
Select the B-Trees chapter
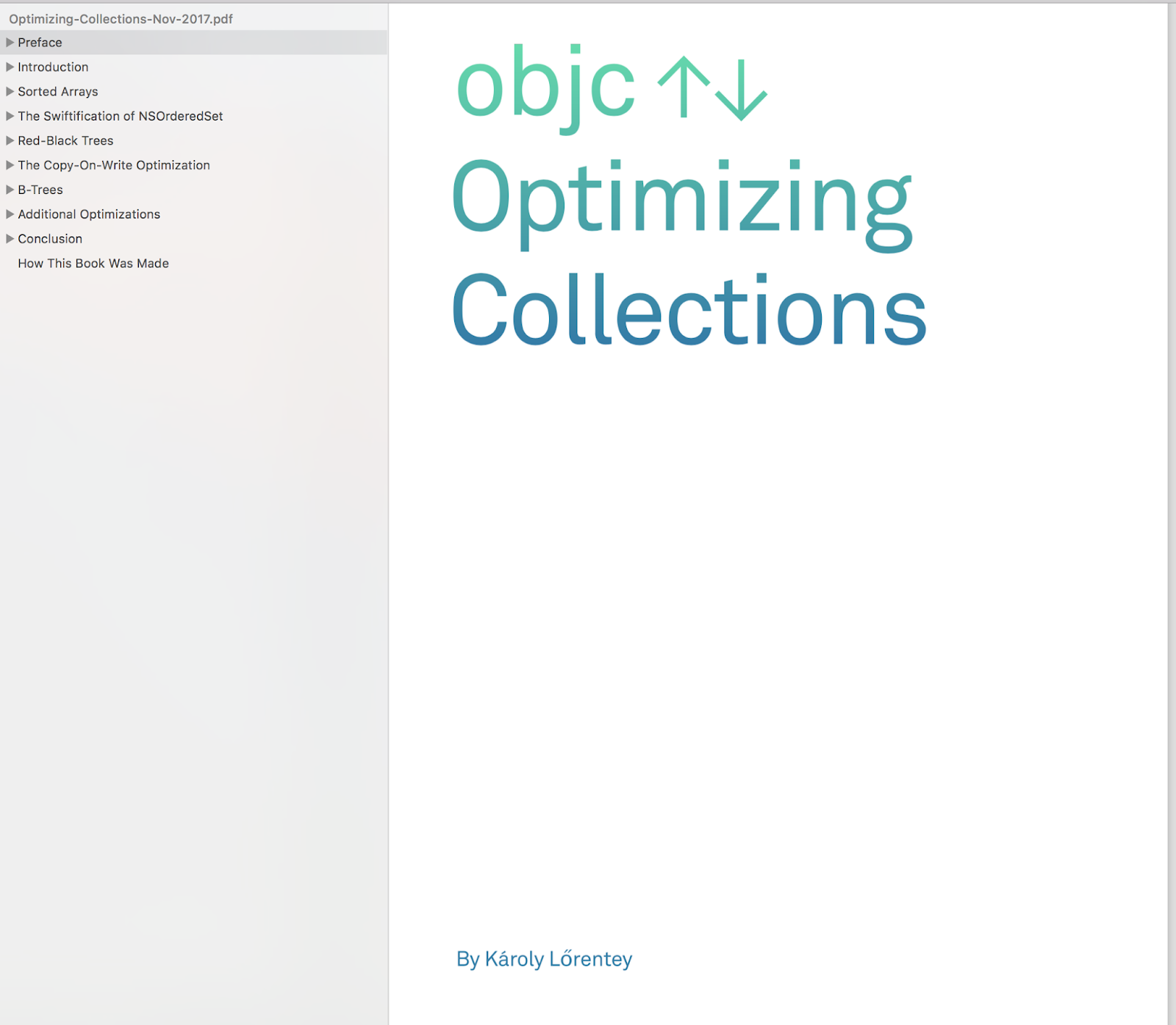coord(40,190)
